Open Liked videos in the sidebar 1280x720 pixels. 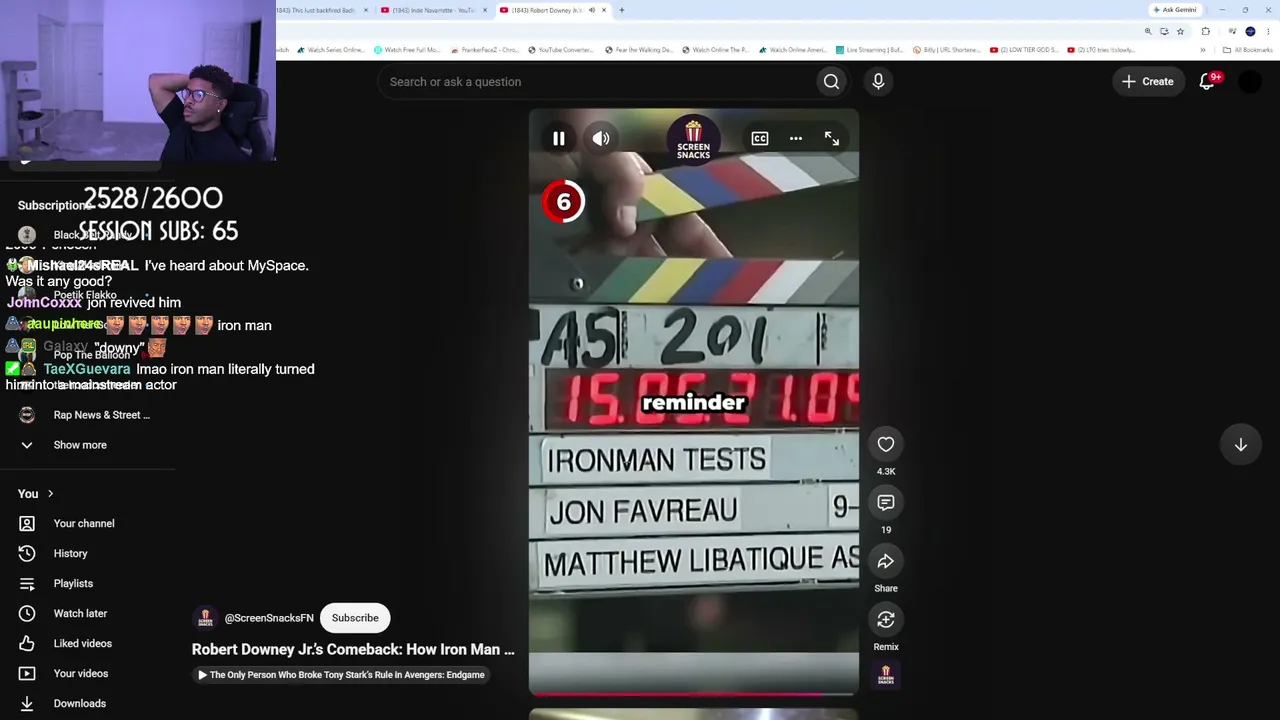82,644
